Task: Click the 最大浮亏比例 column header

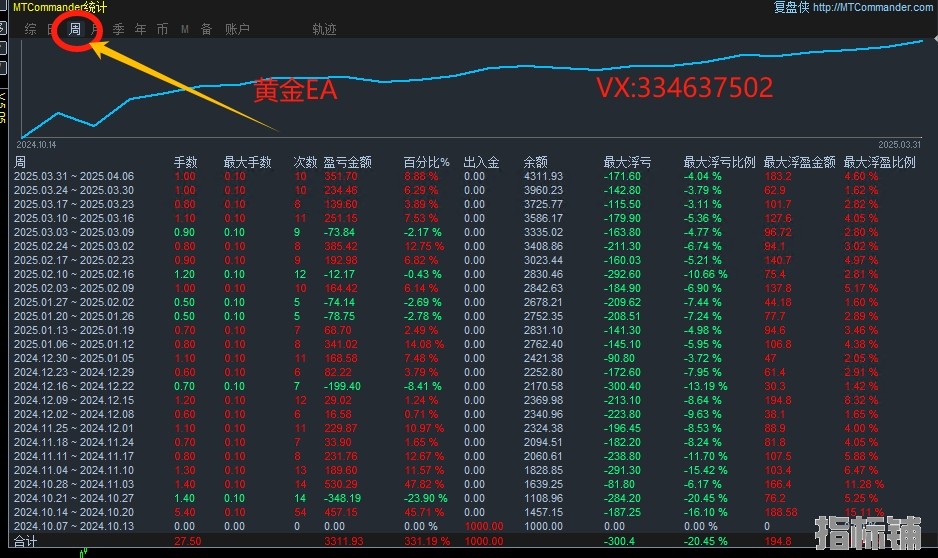Action: [x=719, y=162]
